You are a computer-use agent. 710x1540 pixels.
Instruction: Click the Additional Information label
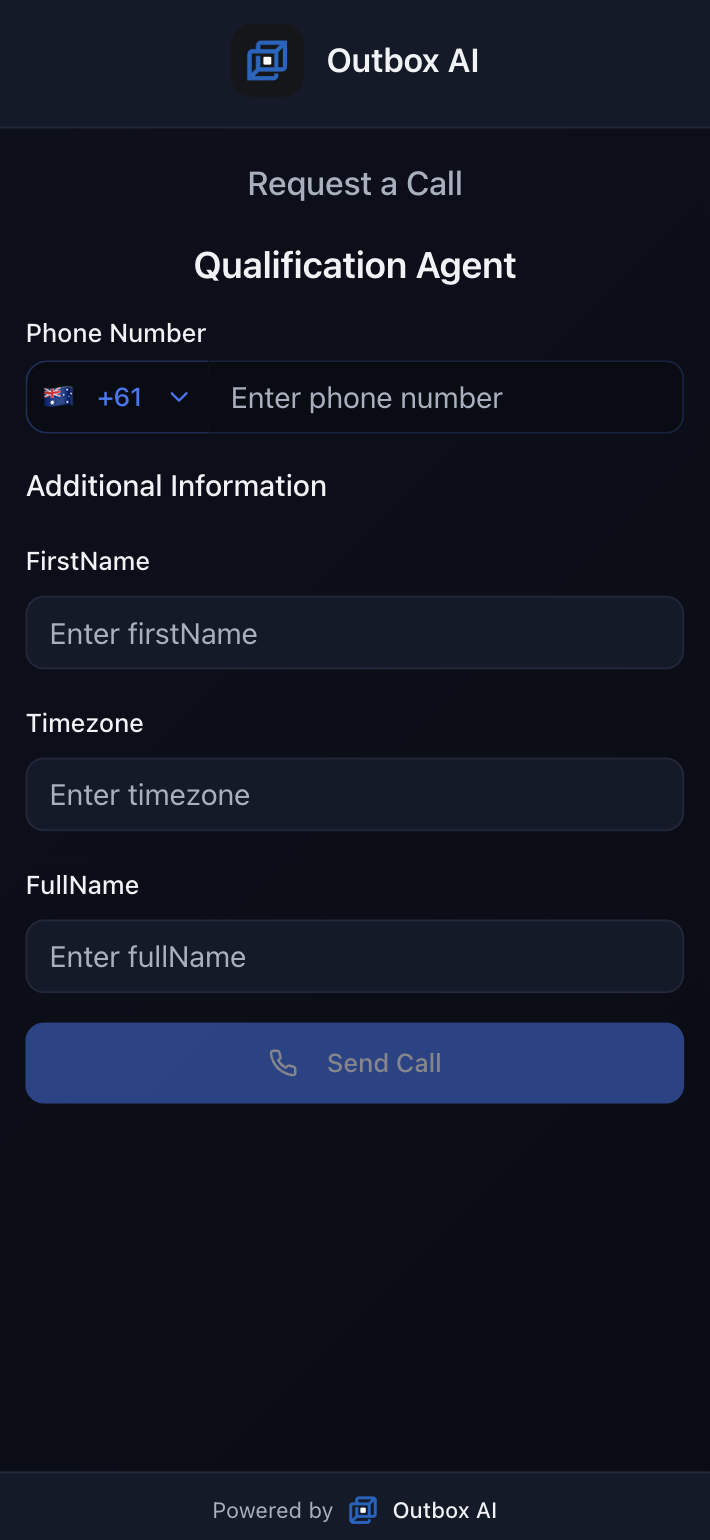click(x=176, y=485)
